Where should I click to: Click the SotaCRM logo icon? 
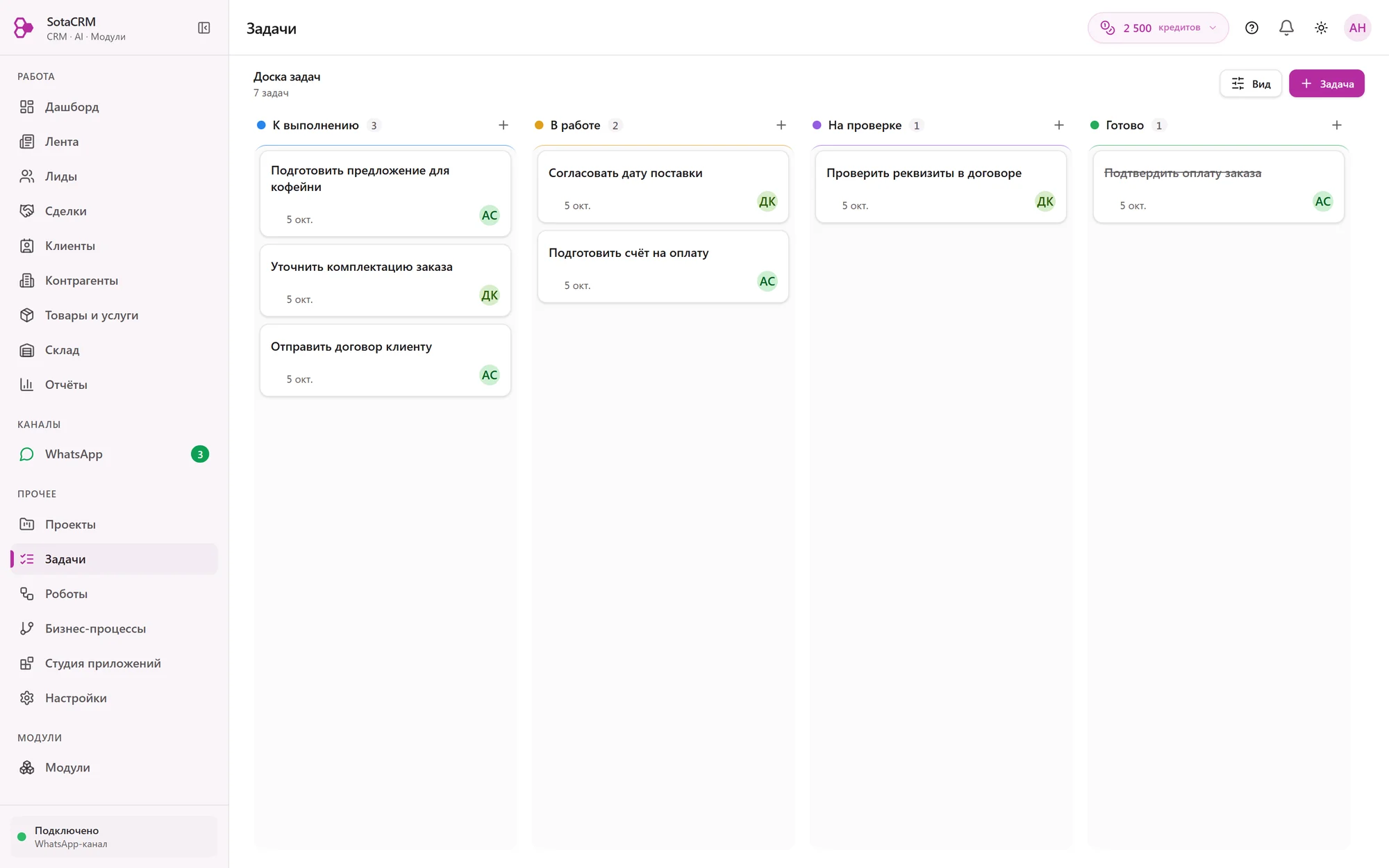tap(24, 28)
